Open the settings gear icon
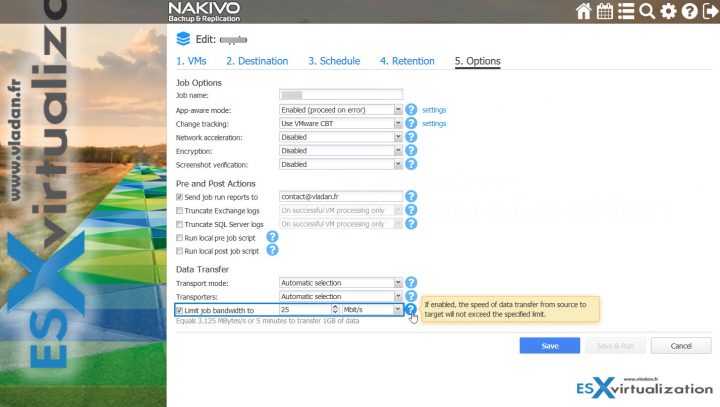Screen dimensions: 720x407 pyautogui.click(x=668, y=12)
